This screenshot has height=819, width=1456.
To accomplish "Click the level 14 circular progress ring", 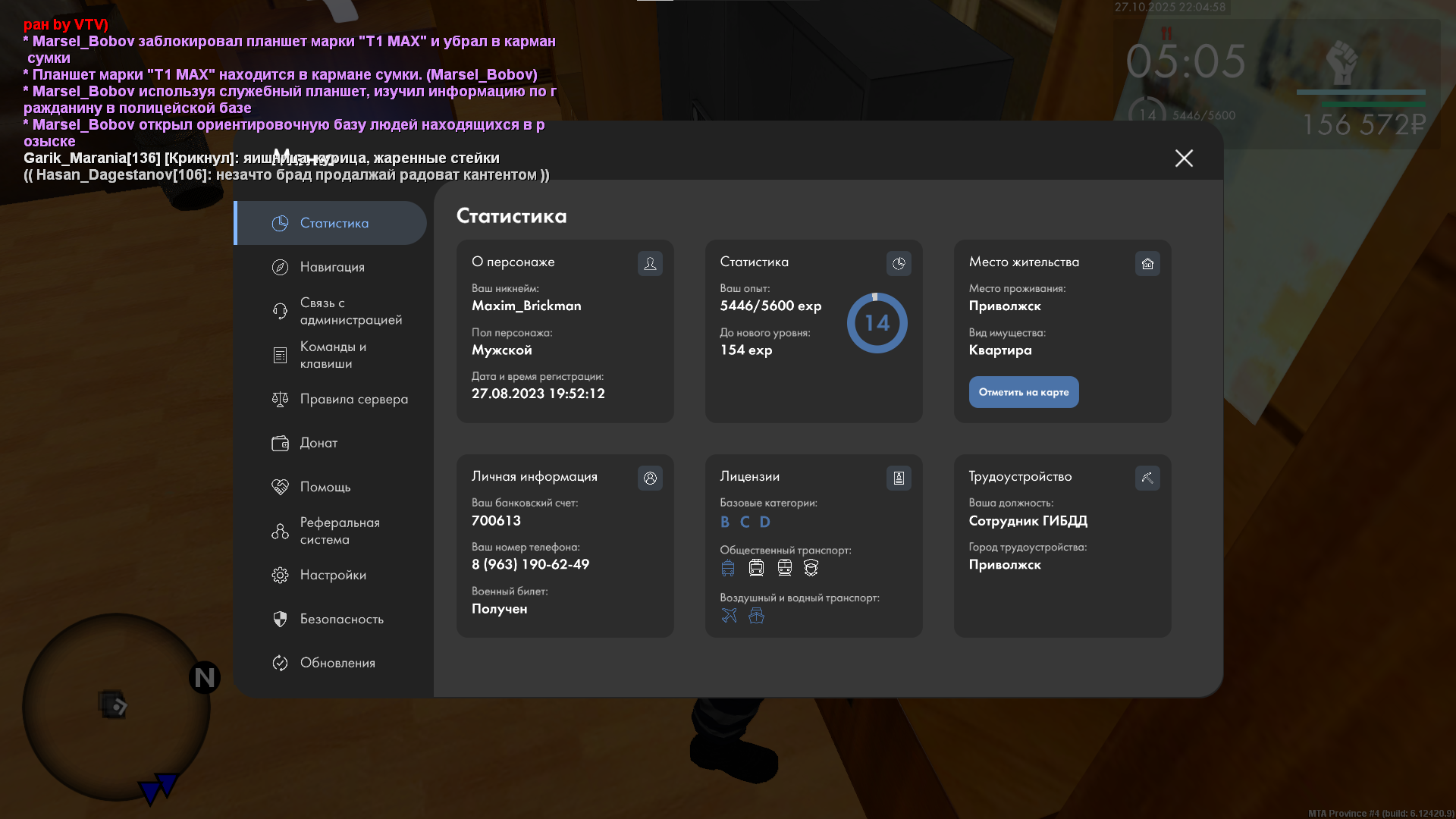I will pyautogui.click(x=877, y=323).
